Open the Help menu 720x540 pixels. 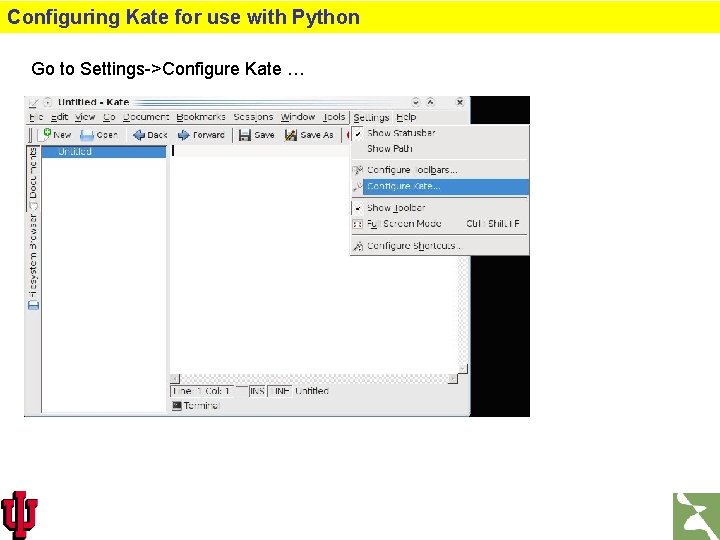pyautogui.click(x=406, y=117)
